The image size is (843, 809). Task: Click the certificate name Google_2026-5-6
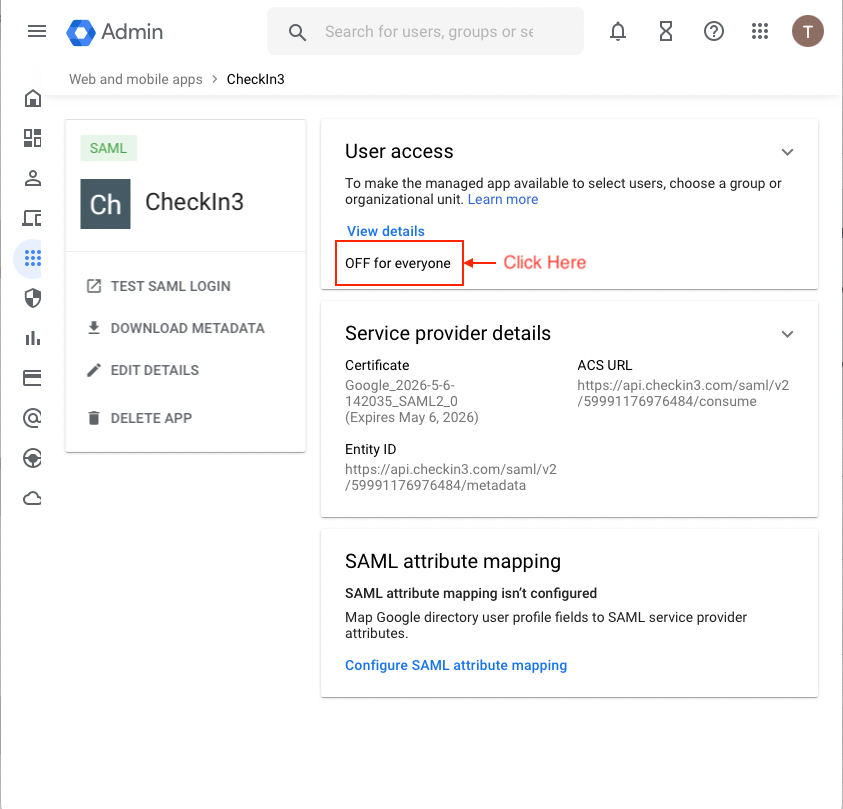(401, 393)
